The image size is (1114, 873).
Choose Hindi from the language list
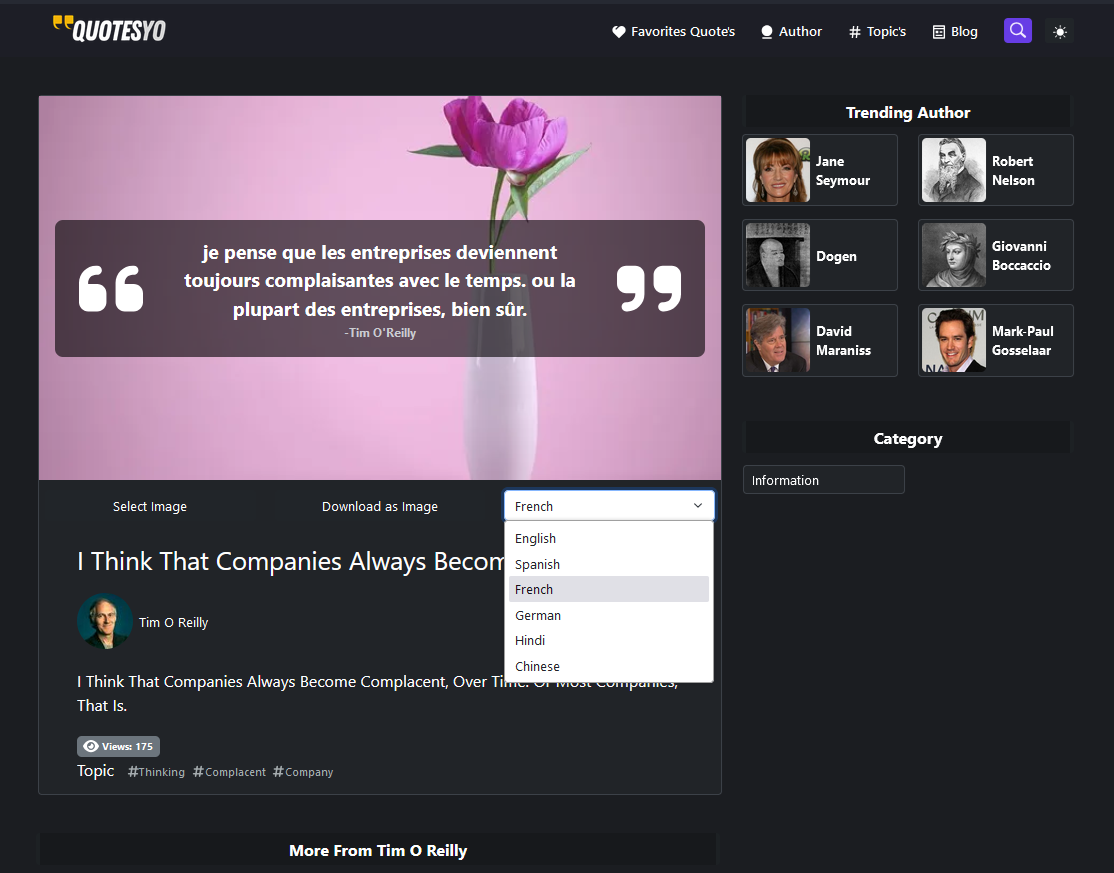[609, 641]
